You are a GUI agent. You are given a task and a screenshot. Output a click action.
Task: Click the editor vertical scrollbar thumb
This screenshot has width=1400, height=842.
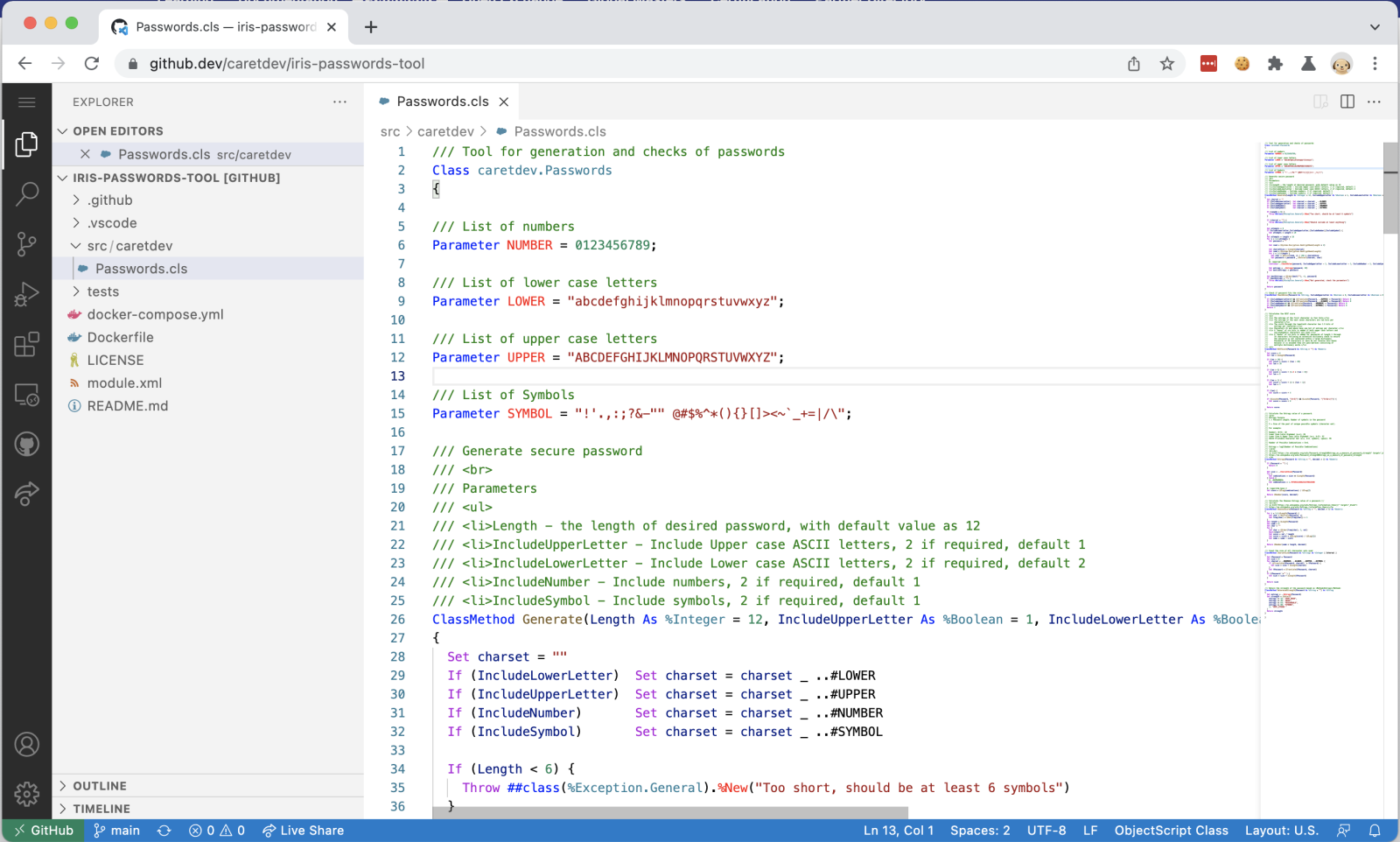click(1390, 188)
